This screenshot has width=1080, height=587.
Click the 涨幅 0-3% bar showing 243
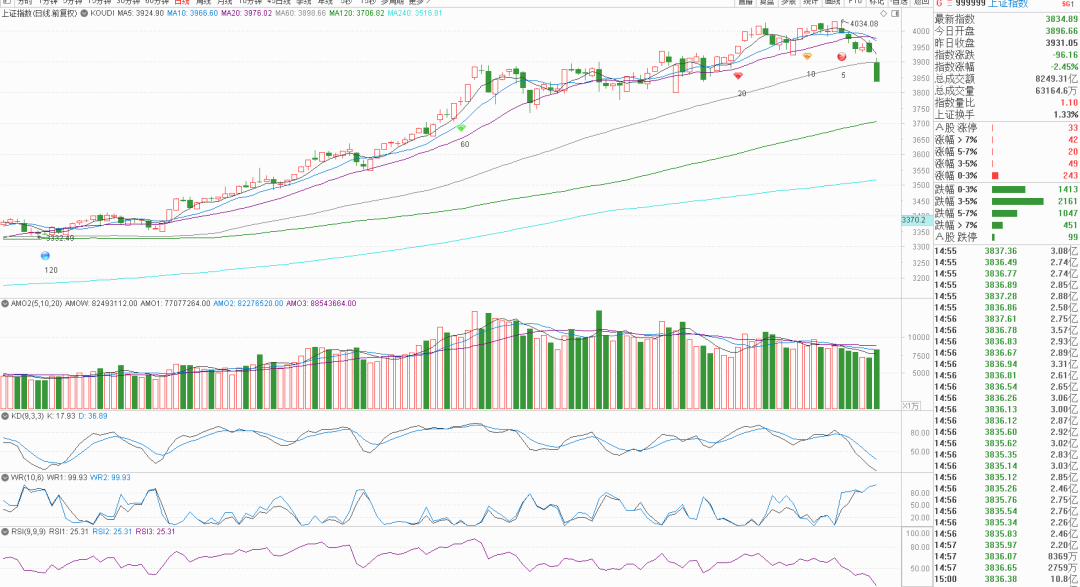tap(995, 176)
